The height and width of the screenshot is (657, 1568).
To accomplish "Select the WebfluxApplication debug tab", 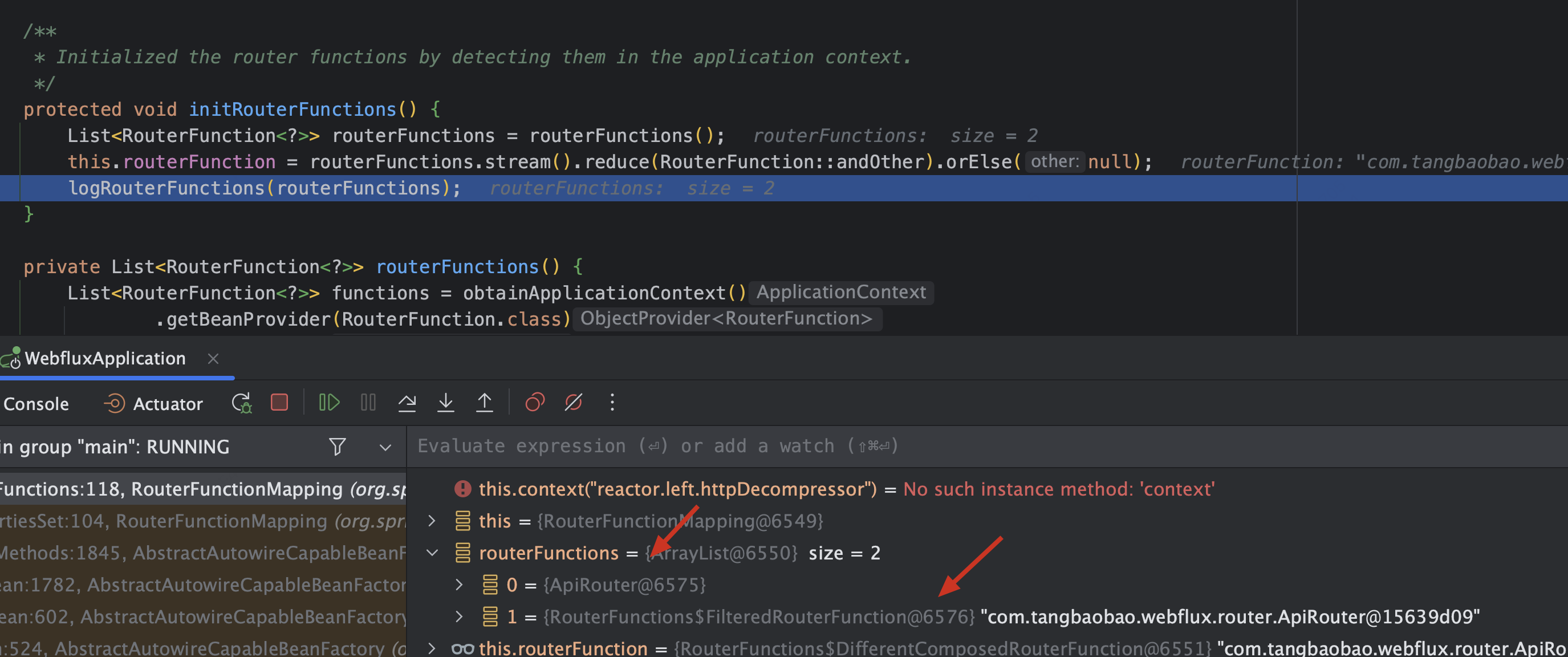I will (x=105, y=359).
